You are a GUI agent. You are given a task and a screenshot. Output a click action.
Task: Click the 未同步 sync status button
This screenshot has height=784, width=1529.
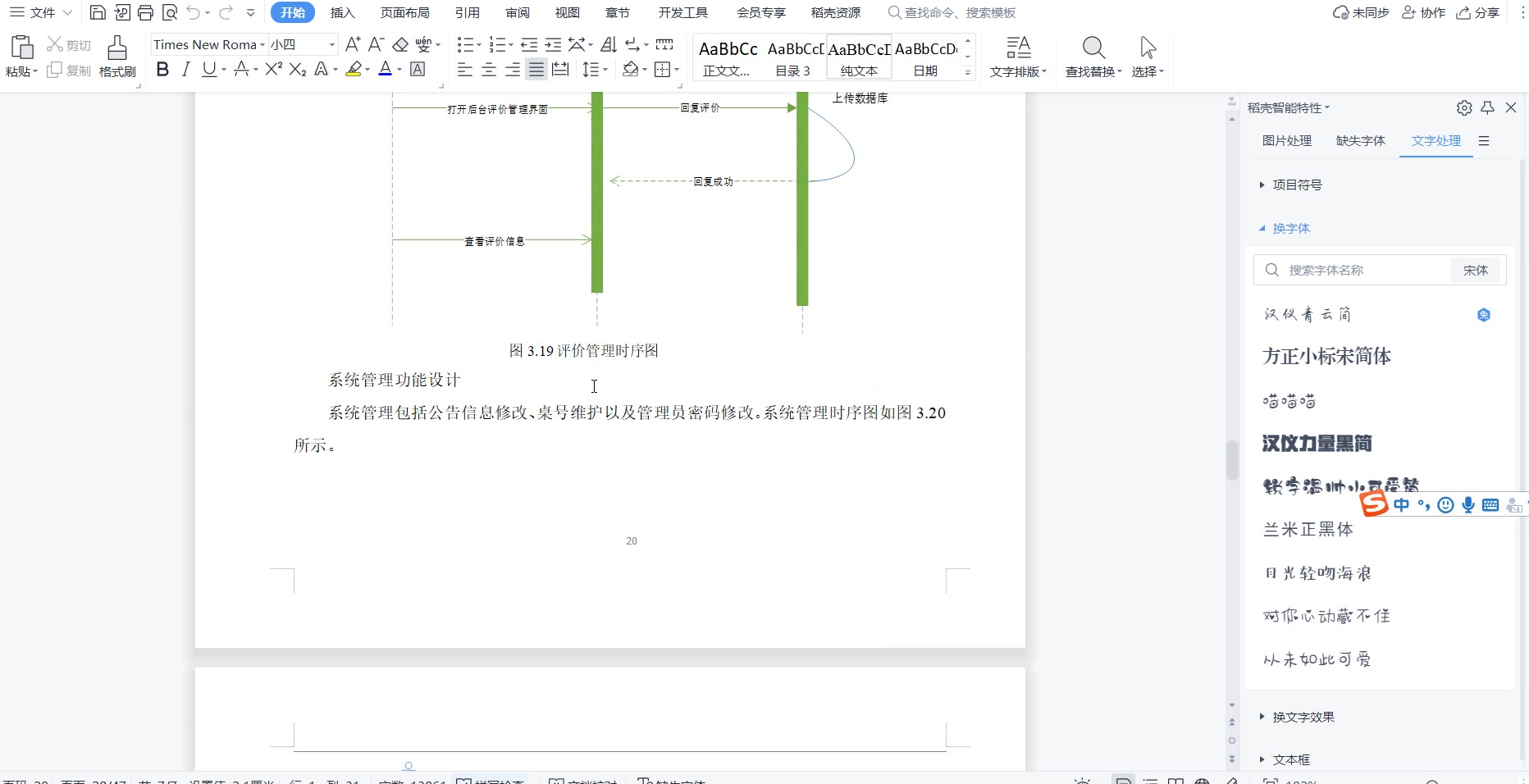[1362, 12]
